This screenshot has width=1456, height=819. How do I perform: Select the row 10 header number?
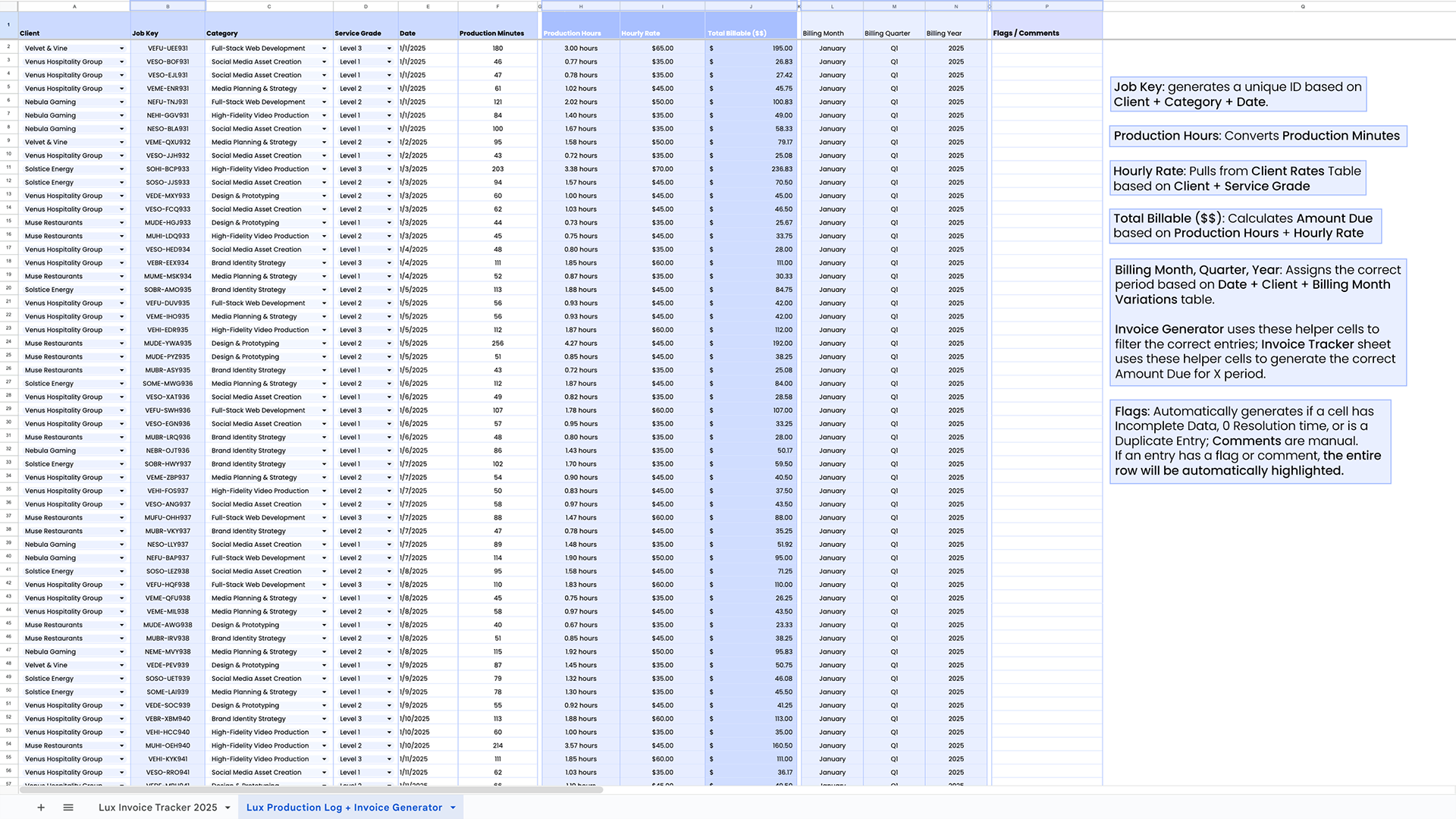[x=8, y=155]
